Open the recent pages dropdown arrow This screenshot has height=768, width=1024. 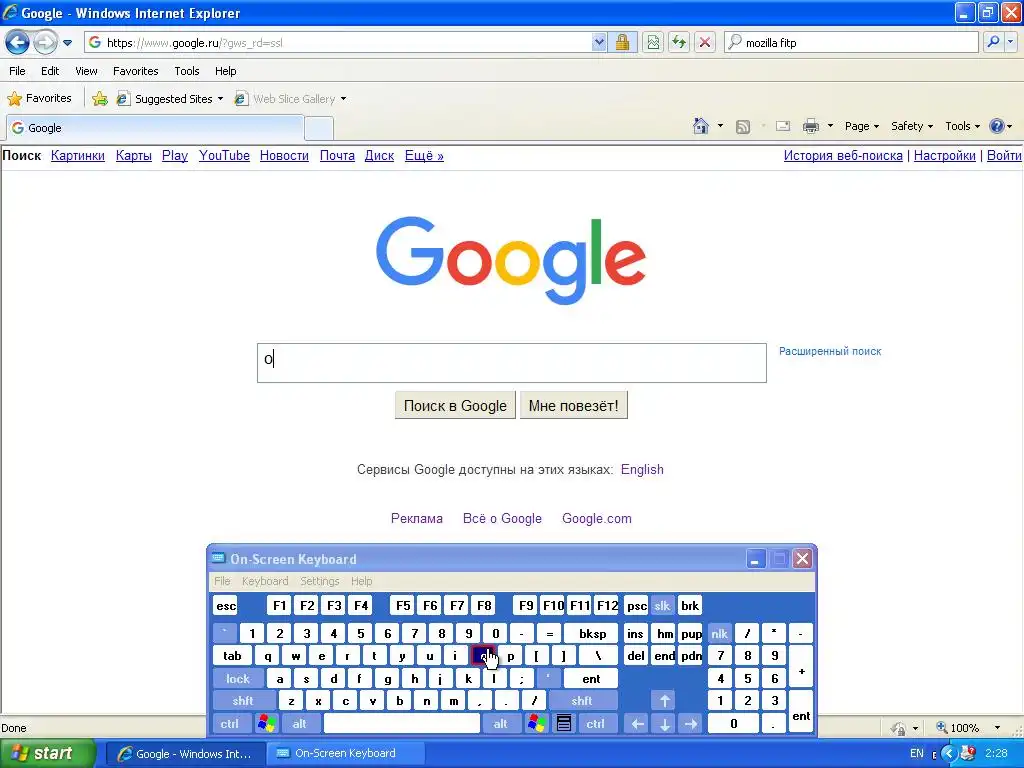(67, 43)
